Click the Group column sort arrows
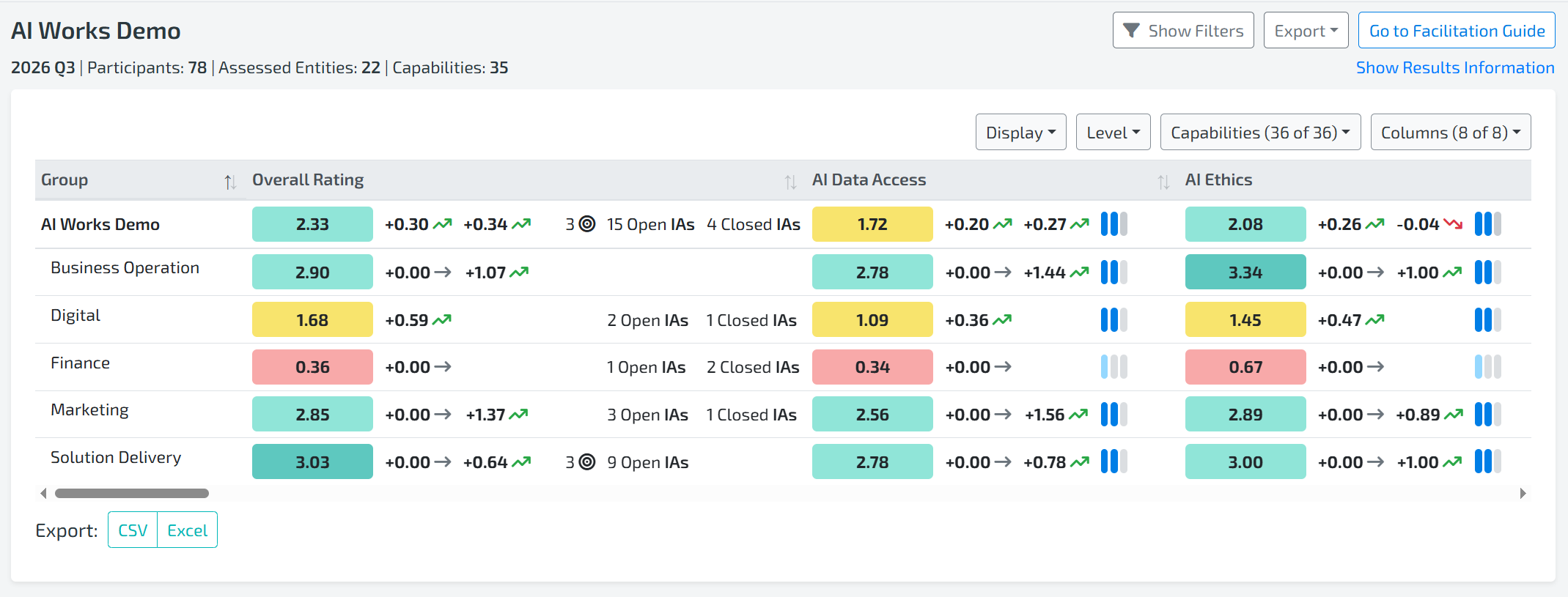Image resolution: width=1568 pixels, height=597 pixels. pos(230,182)
